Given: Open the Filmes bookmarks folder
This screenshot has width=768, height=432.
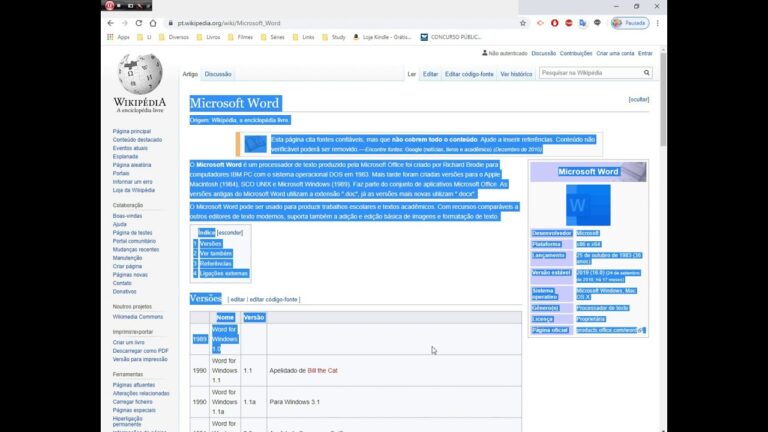Looking at the screenshot, I should [x=240, y=37].
